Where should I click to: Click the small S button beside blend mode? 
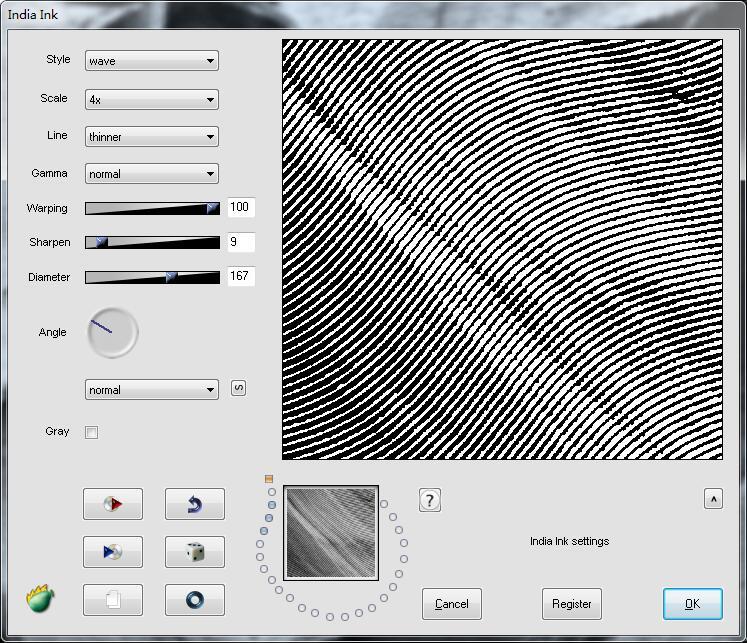[238, 388]
